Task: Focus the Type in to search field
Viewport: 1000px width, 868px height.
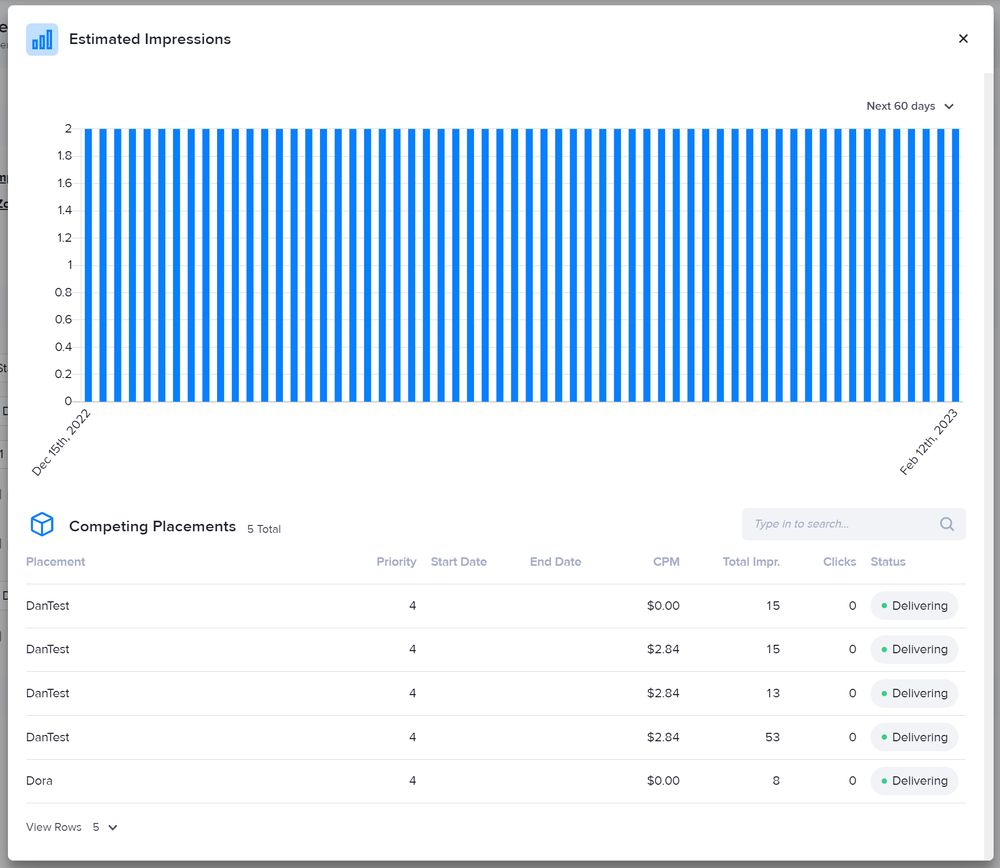Action: [853, 524]
